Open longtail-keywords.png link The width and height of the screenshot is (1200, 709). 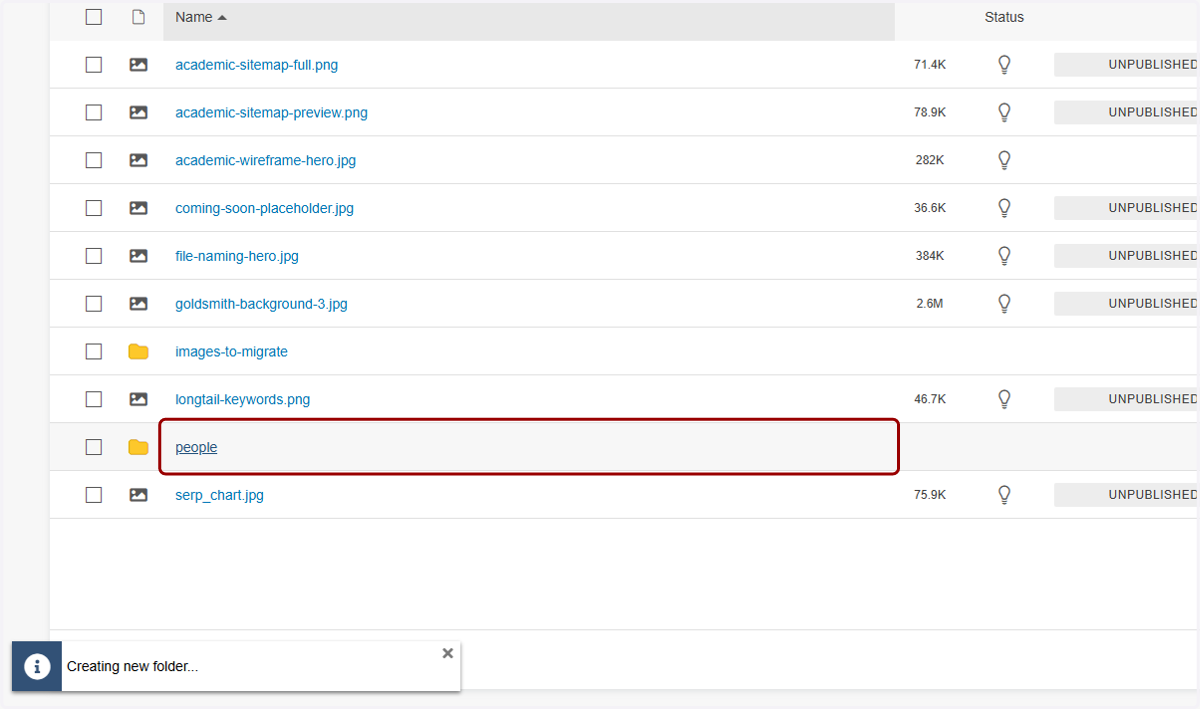click(x=242, y=399)
